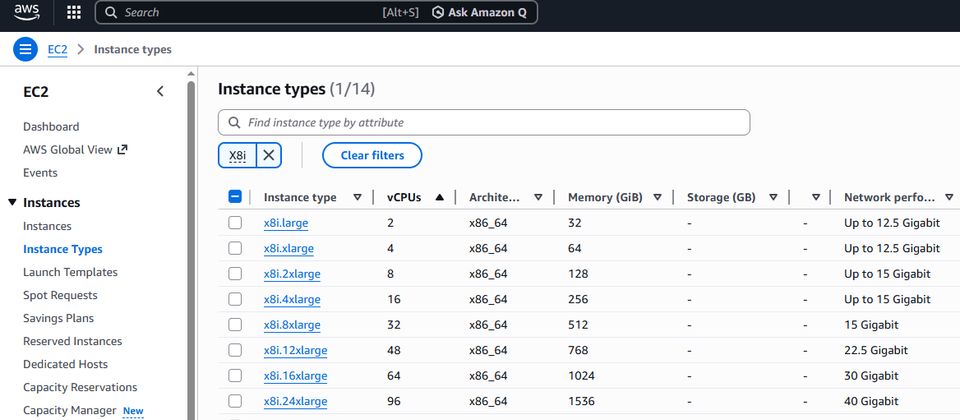Open Savings Plans in sidebar

point(58,318)
